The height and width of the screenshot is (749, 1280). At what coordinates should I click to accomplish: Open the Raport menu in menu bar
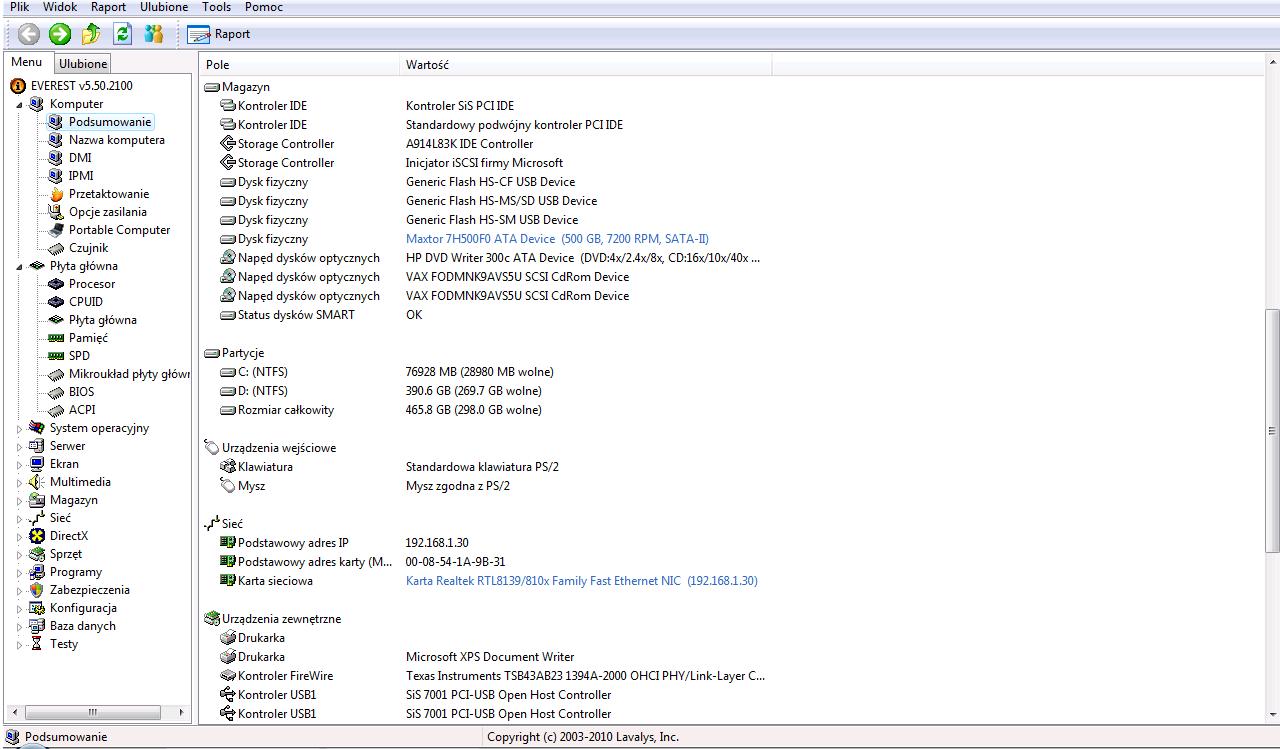point(109,7)
